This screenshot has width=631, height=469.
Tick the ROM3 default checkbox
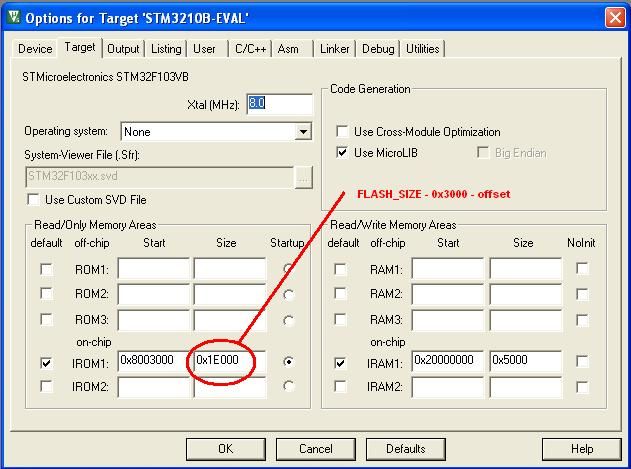46,319
